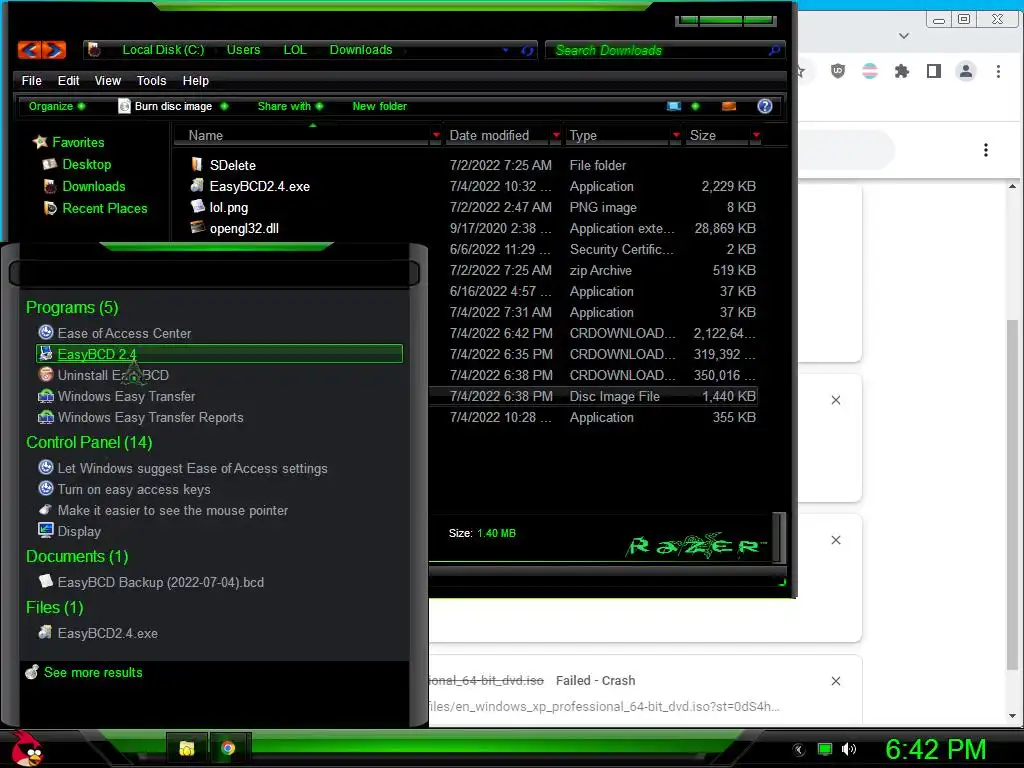Create a New folder
The width and height of the screenshot is (1024, 768).
[379, 106]
